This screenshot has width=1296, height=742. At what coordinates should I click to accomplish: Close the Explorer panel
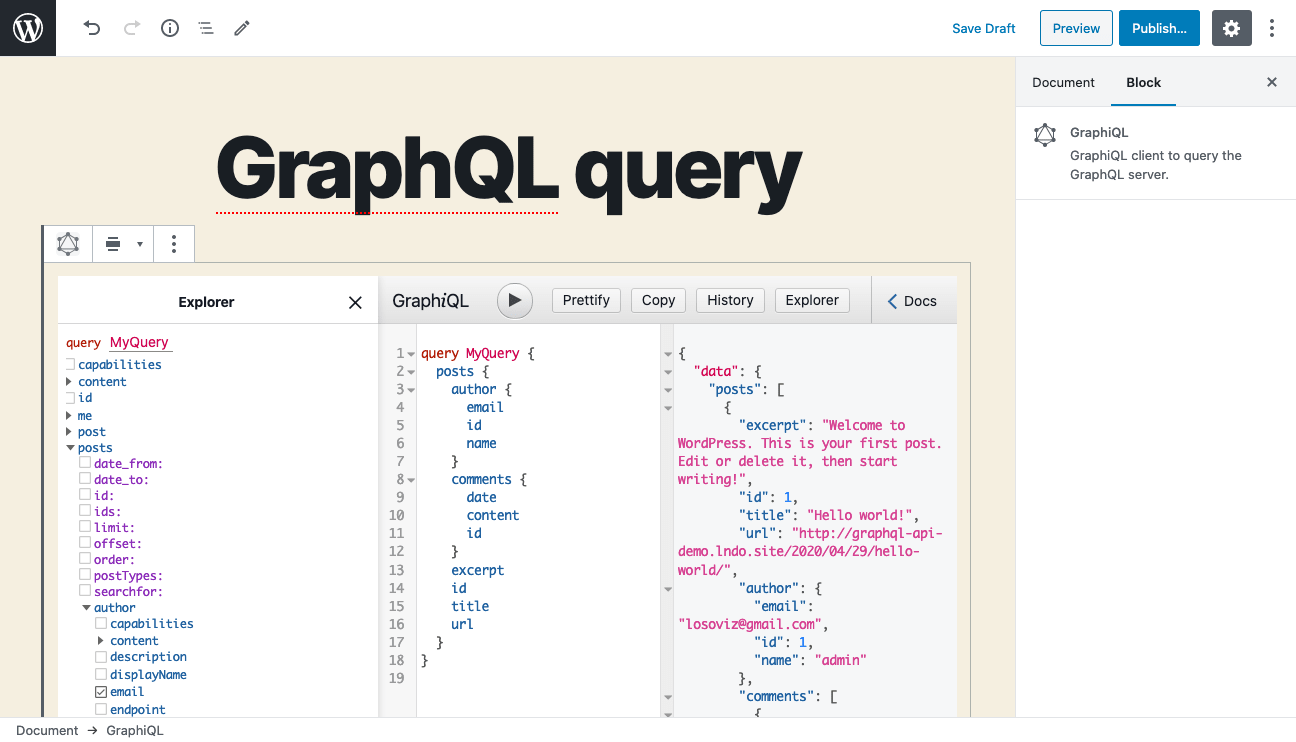click(355, 302)
